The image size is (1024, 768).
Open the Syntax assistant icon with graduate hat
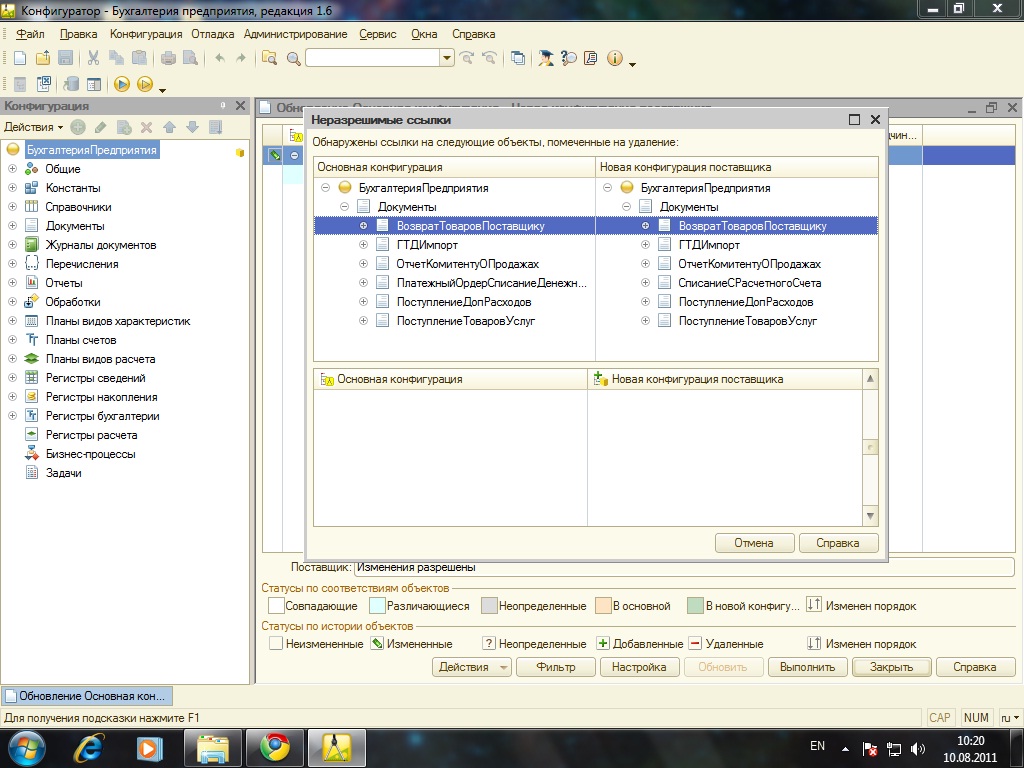(546, 58)
